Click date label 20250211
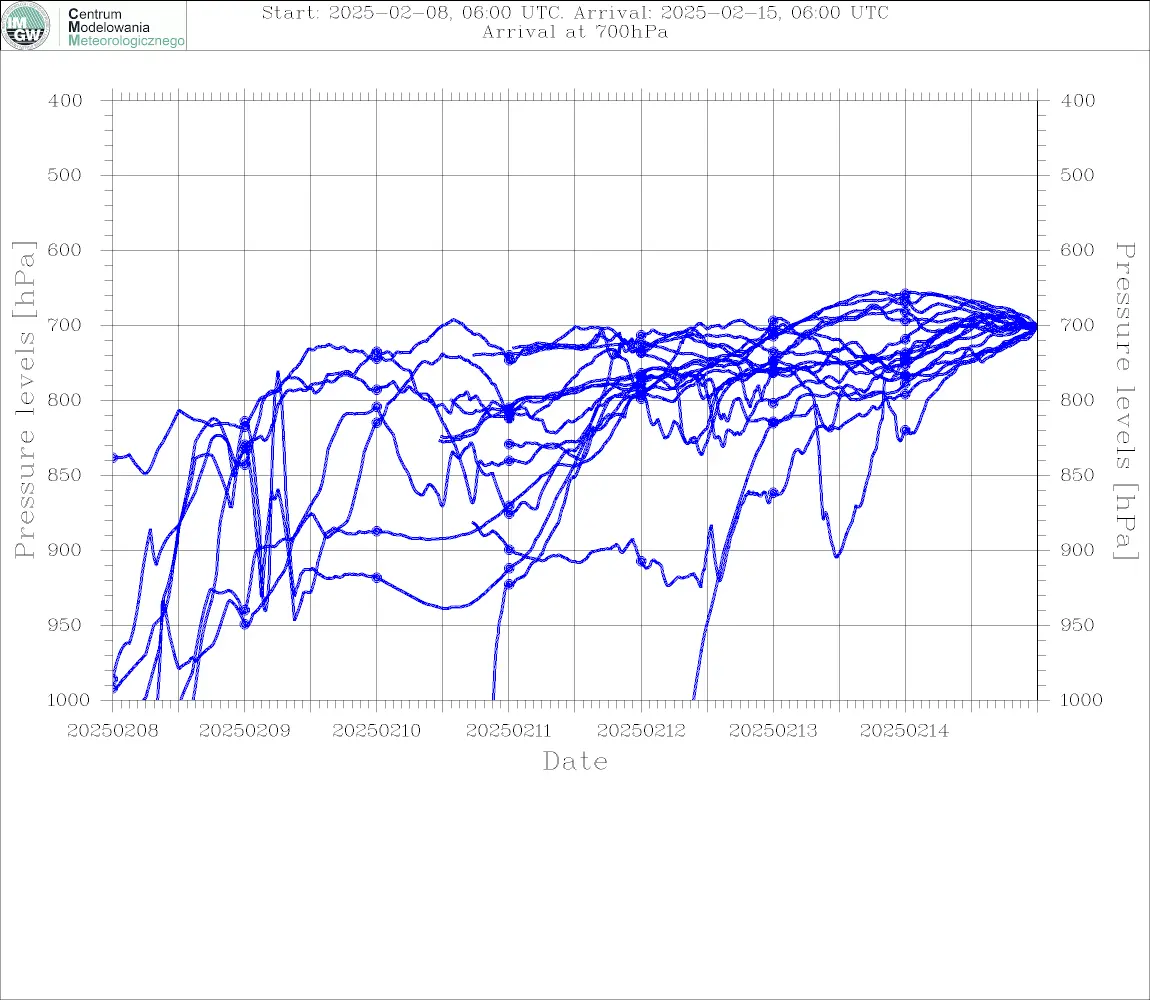 508,731
